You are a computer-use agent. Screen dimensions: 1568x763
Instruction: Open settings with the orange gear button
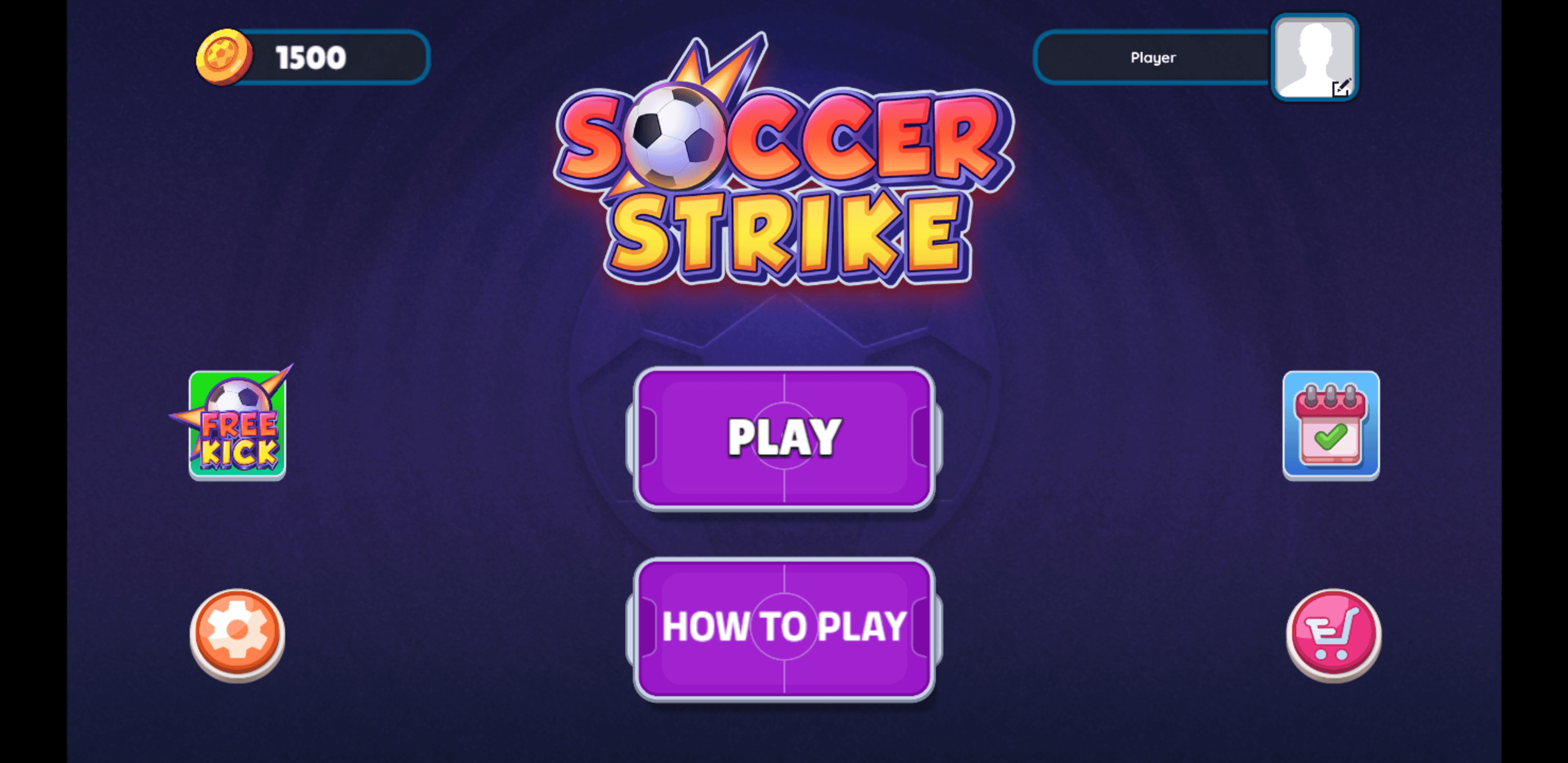(237, 634)
